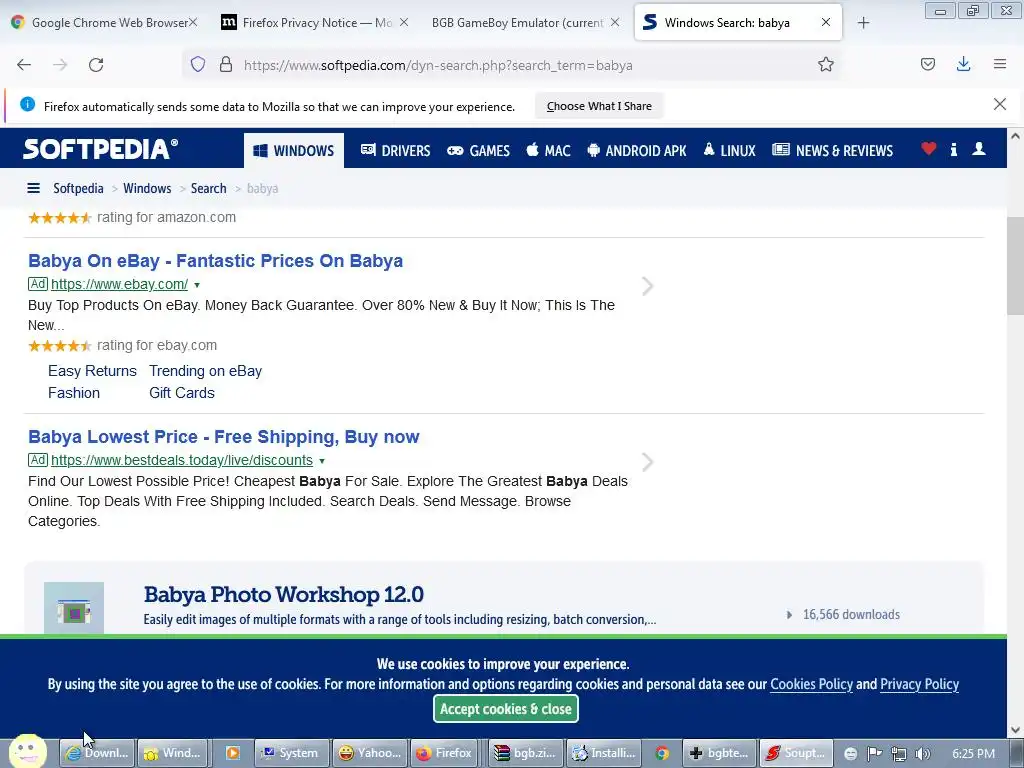The width and height of the screenshot is (1024, 768).
Task: Open the News & Reviews section
Action: 832,150
